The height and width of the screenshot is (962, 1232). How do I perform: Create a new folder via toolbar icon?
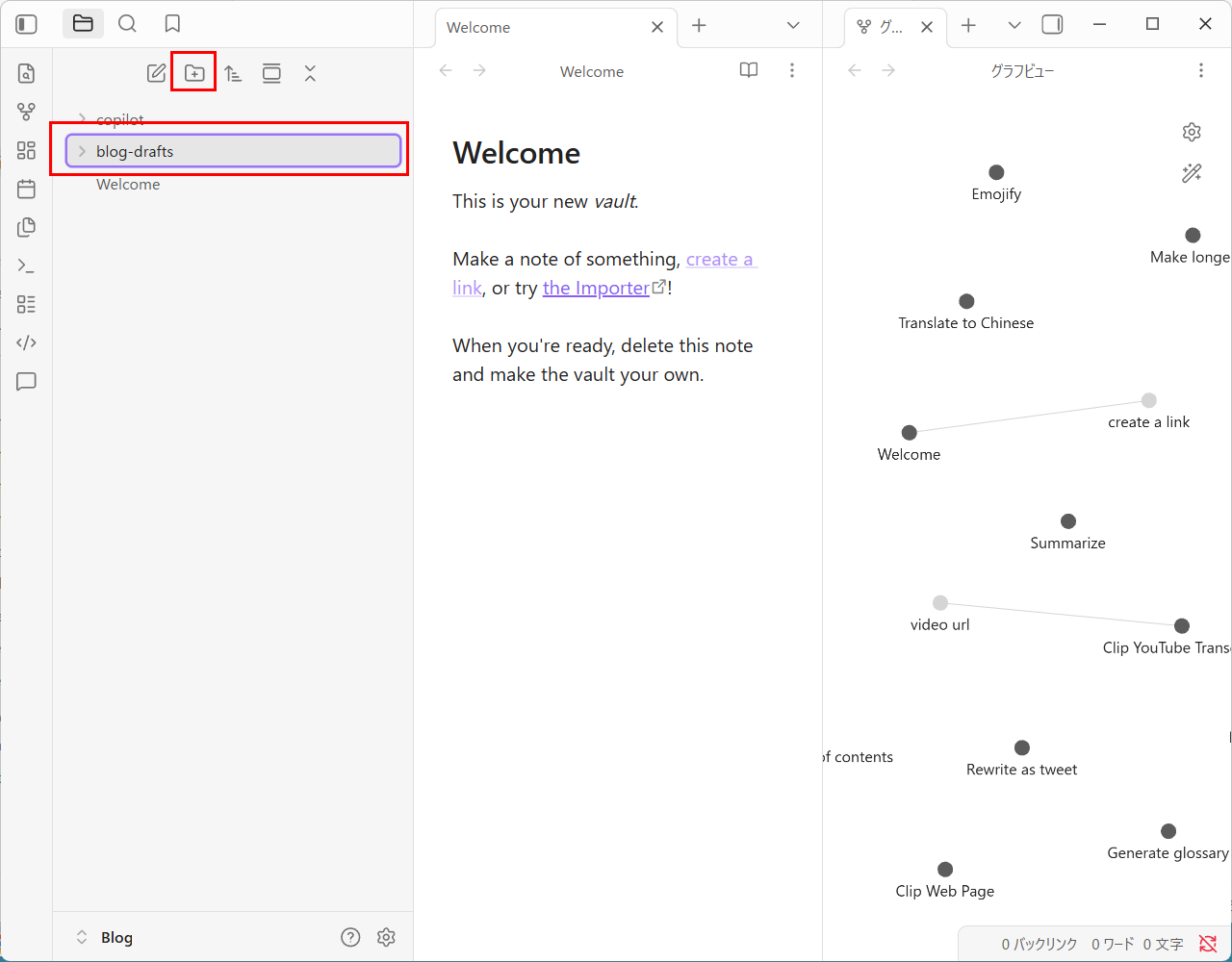tap(194, 73)
